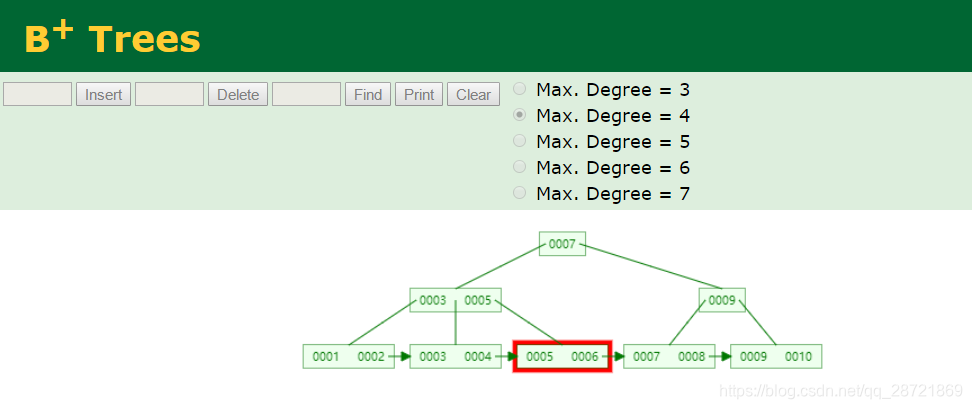Click key 0005 in the internal node
This screenshot has width=972, height=409.
click(x=478, y=301)
